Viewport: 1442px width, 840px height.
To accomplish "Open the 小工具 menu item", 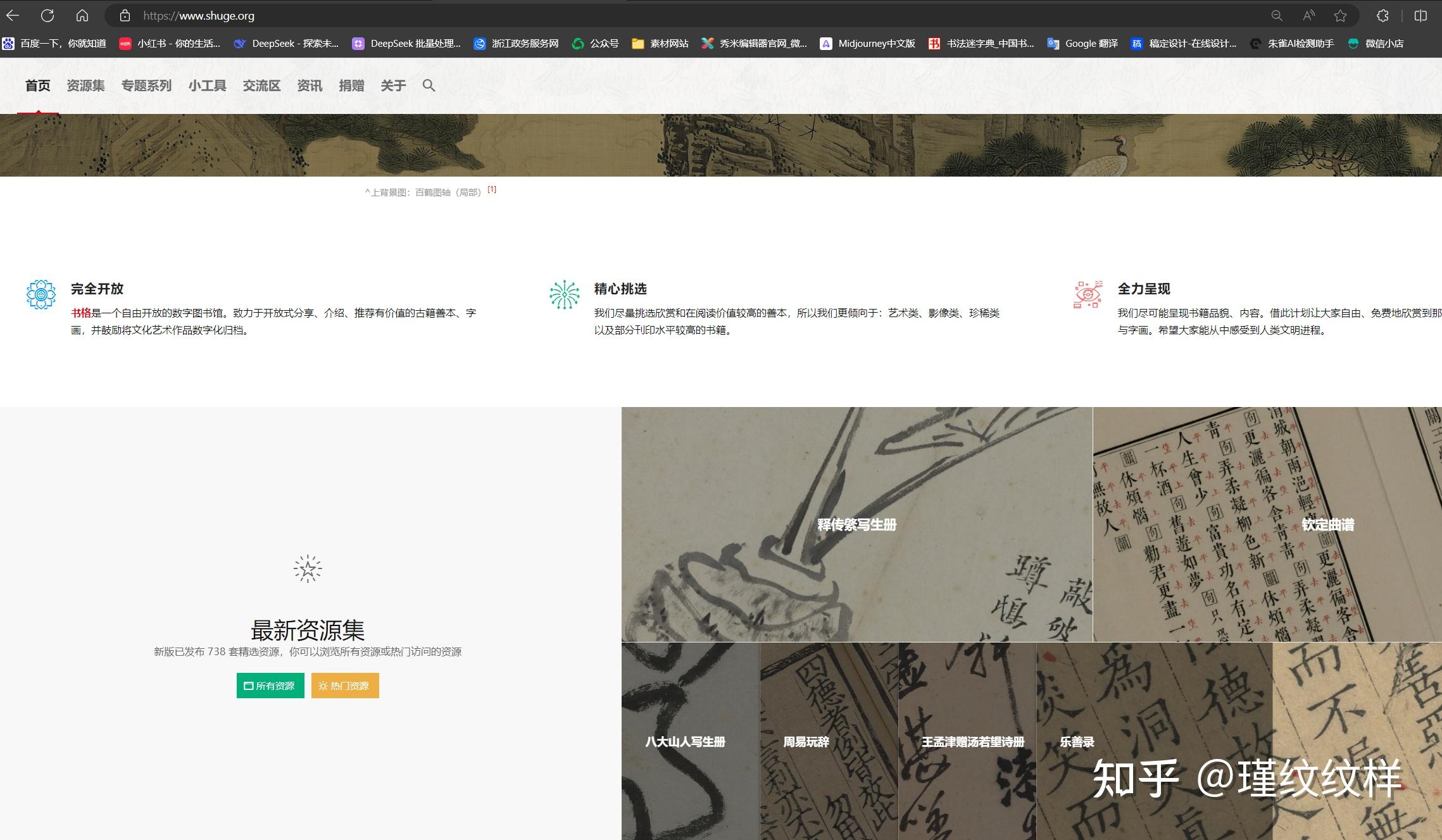I will coord(208,85).
